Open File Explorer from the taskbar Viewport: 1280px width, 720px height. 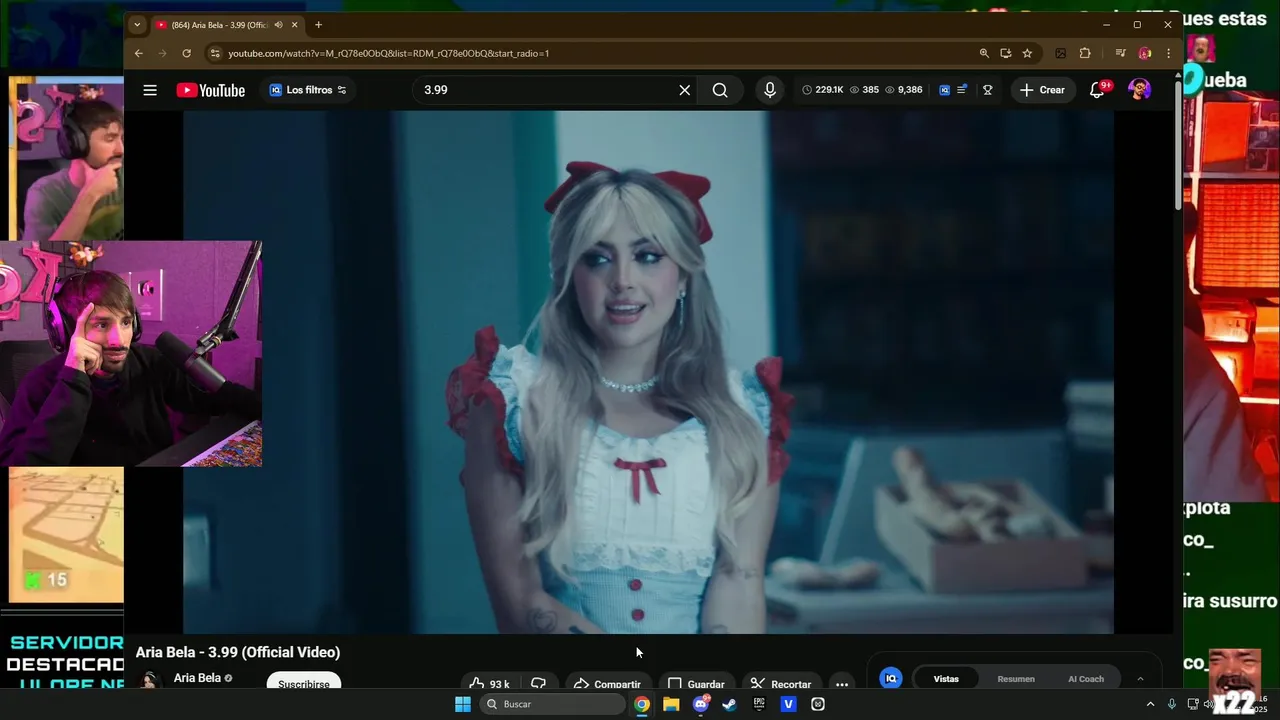coord(671,704)
